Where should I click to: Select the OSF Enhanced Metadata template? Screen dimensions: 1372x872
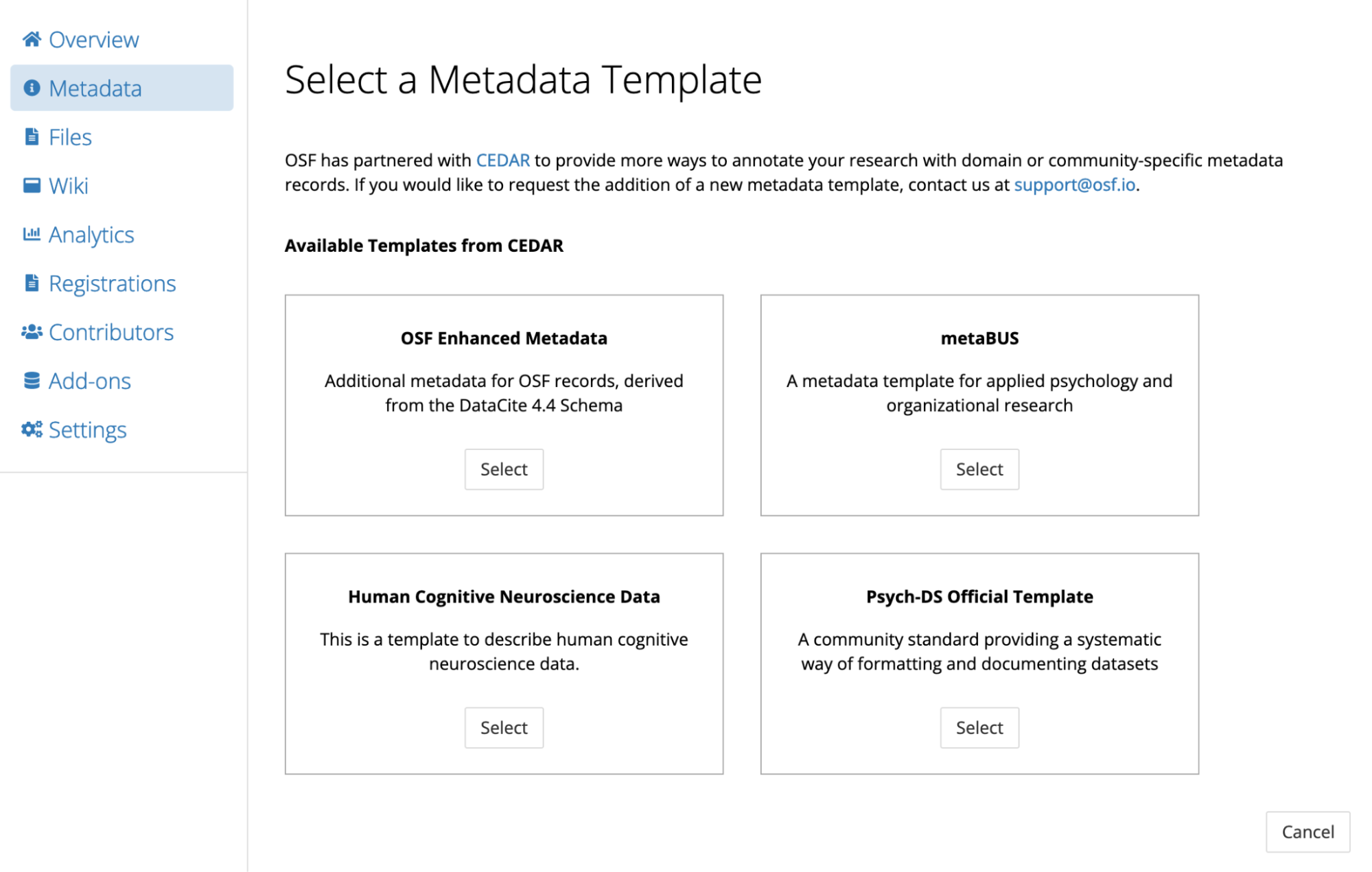coord(504,469)
